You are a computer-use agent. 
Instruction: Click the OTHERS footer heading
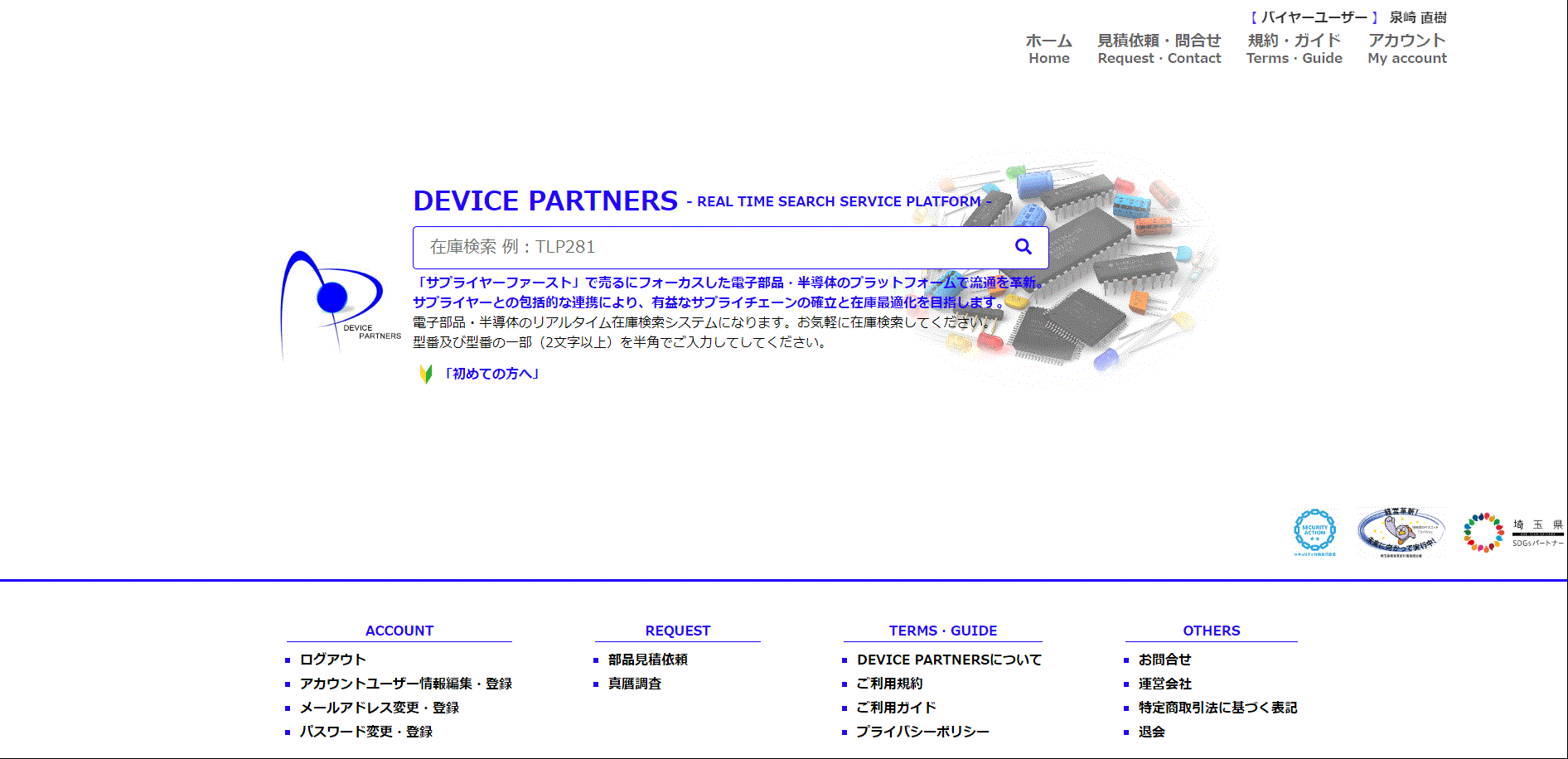tap(1212, 631)
